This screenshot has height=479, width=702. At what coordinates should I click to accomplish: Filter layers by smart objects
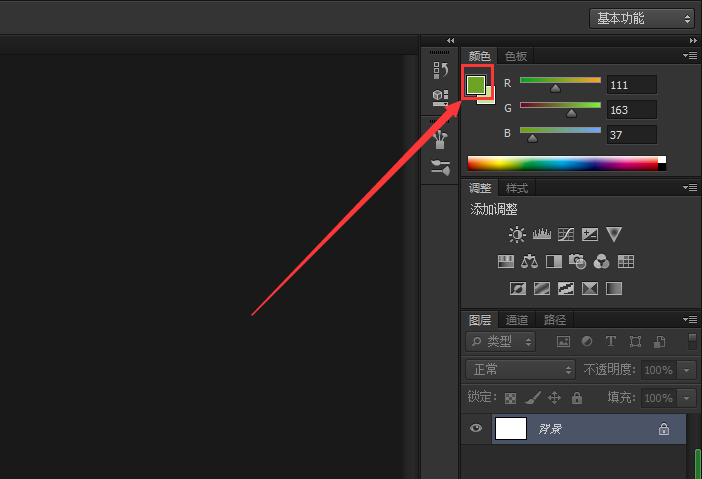click(659, 342)
